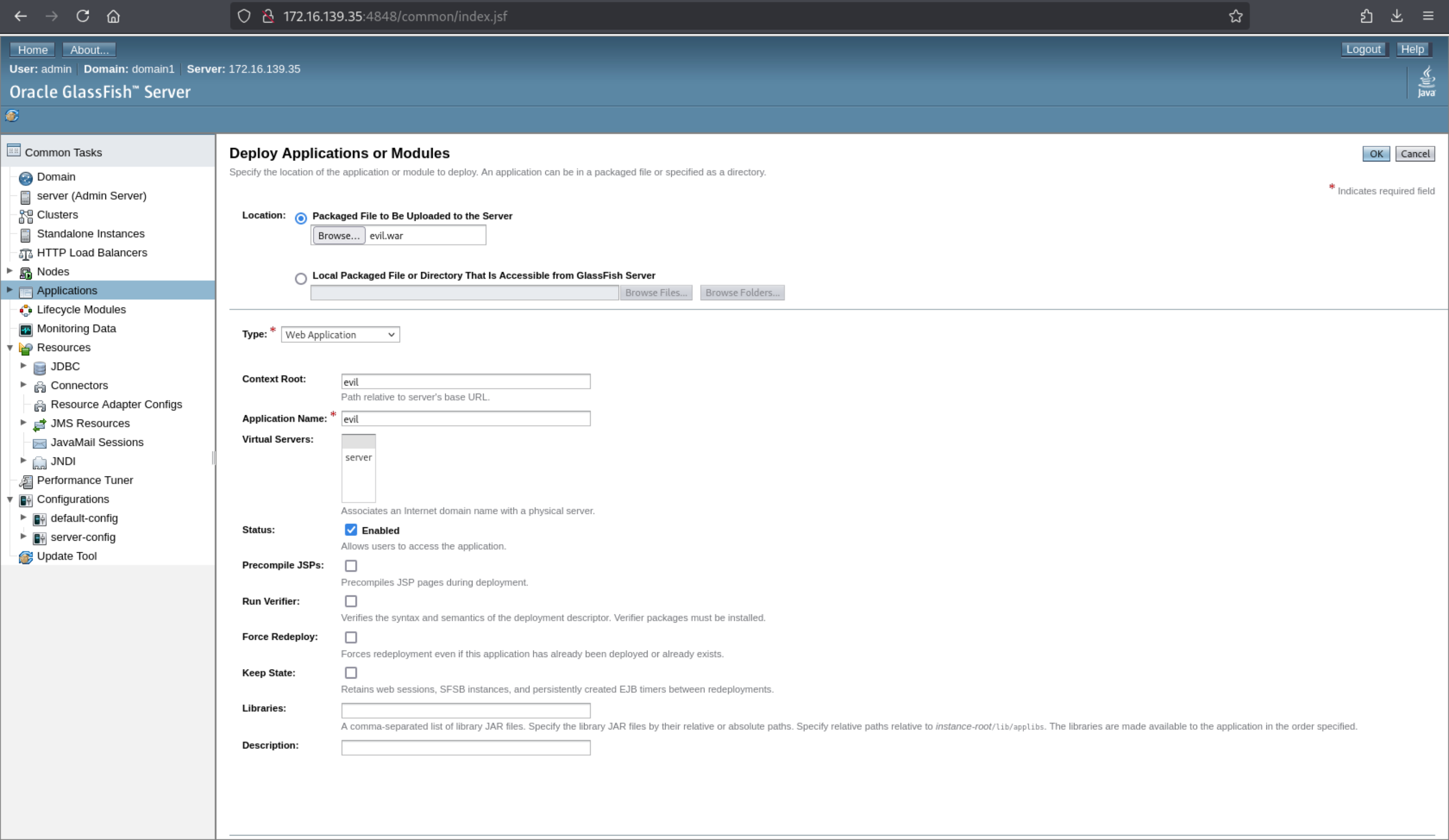Uncheck the Enabled status checkbox
1449x840 pixels.
coord(351,530)
